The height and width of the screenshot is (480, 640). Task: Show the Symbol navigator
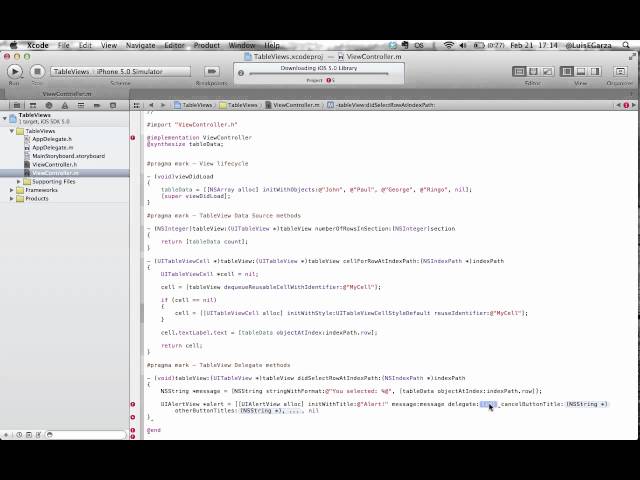point(33,105)
